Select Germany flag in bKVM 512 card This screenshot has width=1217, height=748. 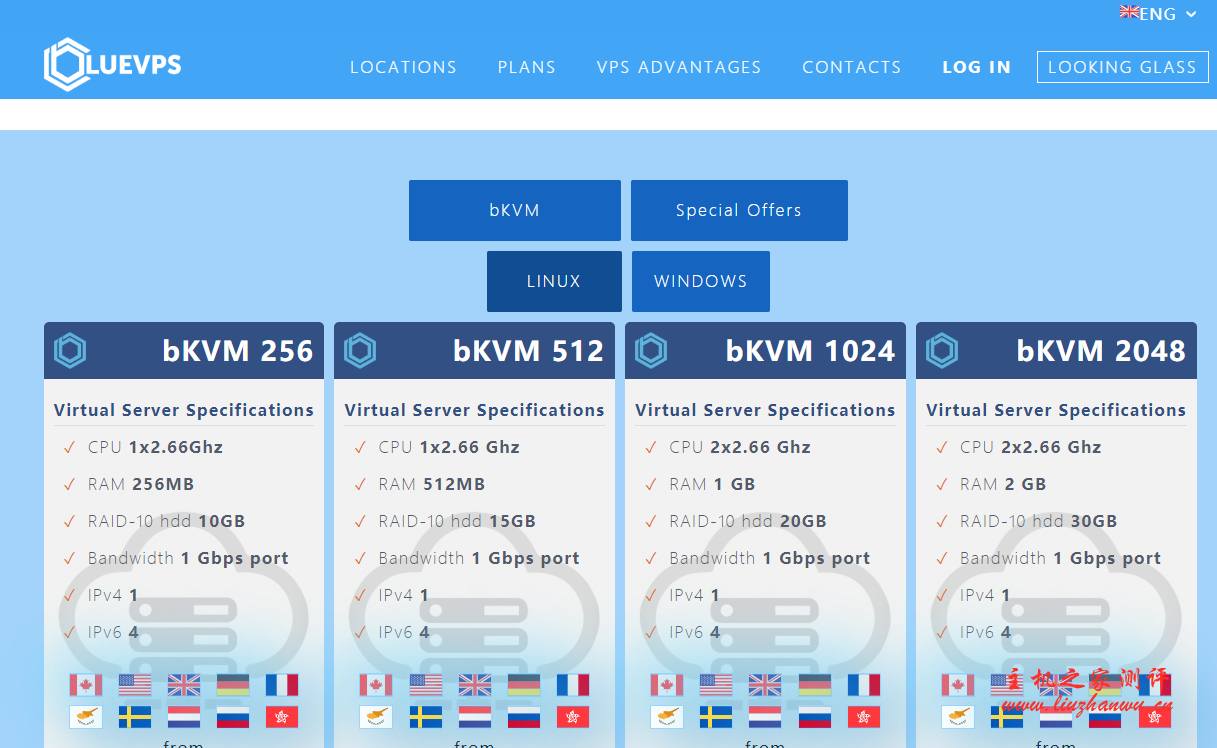(524, 685)
